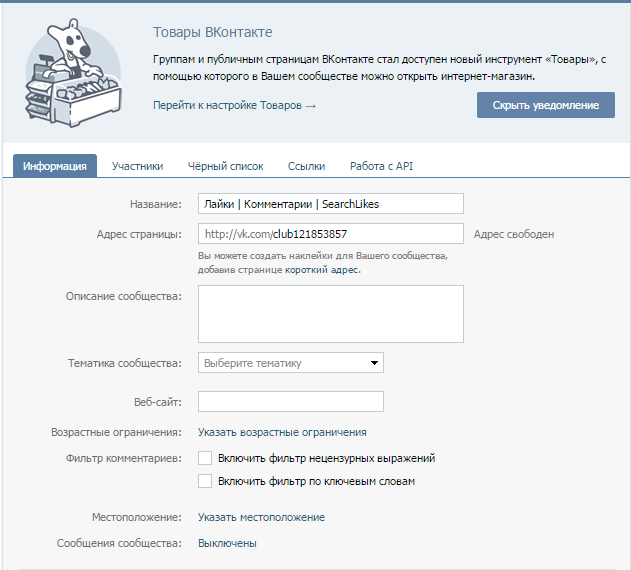Switch to the Чёрный список tab
Viewport: 631px width, 570px height.
[225, 166]
